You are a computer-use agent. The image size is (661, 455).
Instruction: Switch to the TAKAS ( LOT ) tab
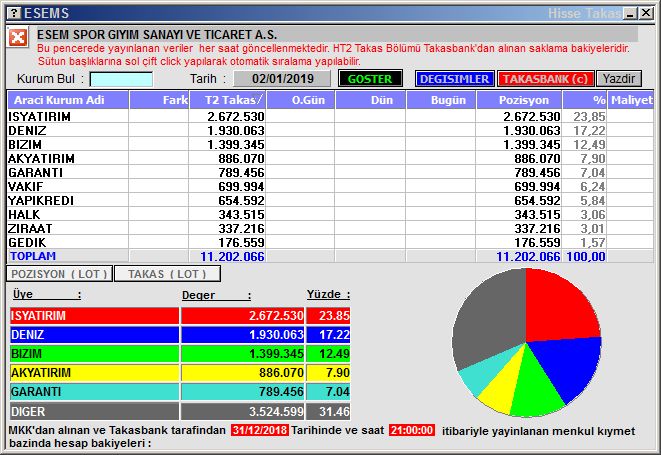click(167, 273)
